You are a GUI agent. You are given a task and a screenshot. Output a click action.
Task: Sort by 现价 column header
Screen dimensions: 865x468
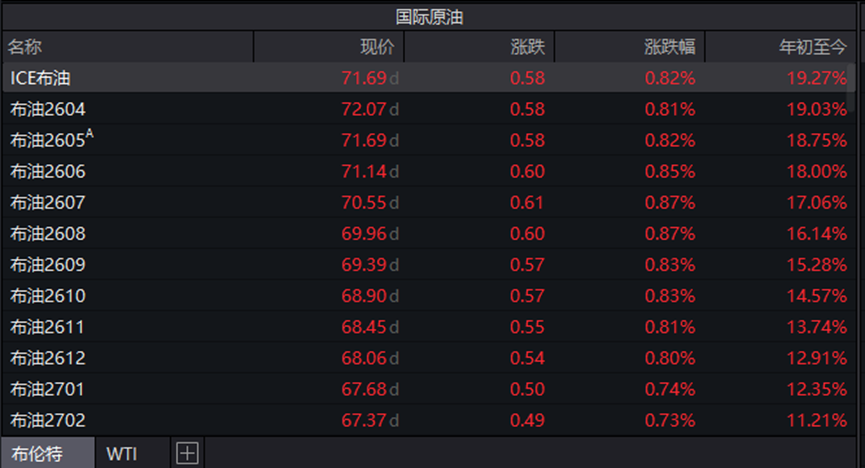[x=377, y=47]
